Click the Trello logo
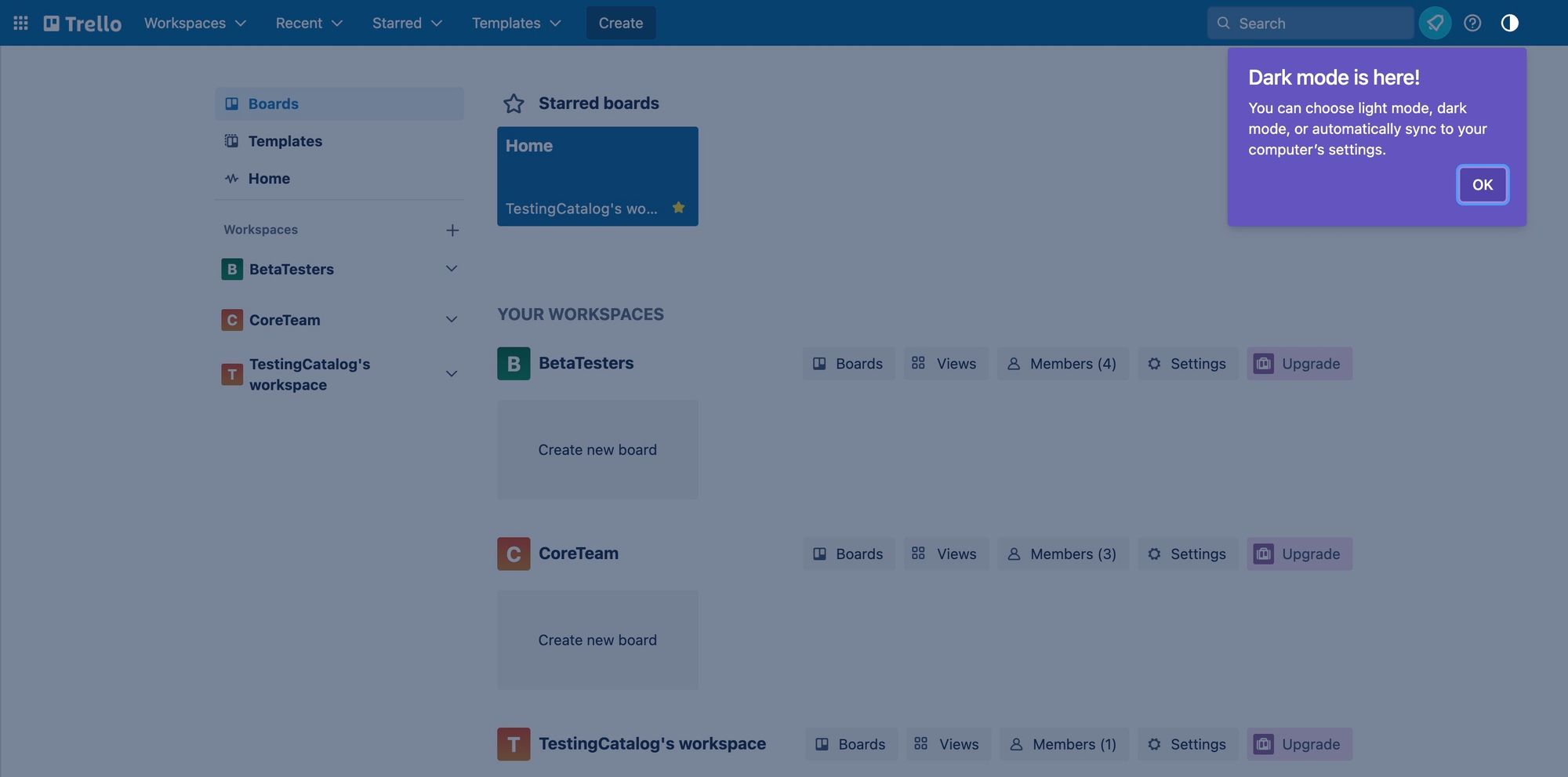Image resolution: width=1568 pixels, height=777 pixels. point(82,24)
